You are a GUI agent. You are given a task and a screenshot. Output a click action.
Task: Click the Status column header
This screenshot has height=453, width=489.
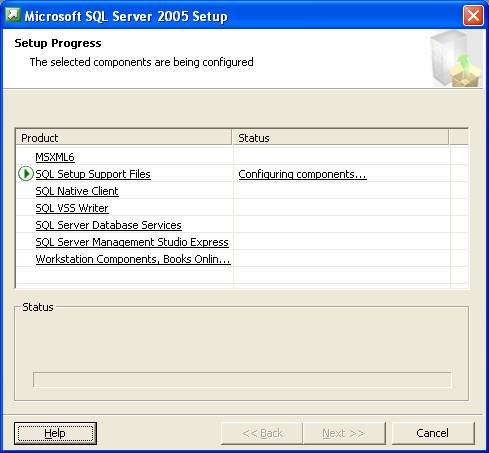(x=340, y=138)
